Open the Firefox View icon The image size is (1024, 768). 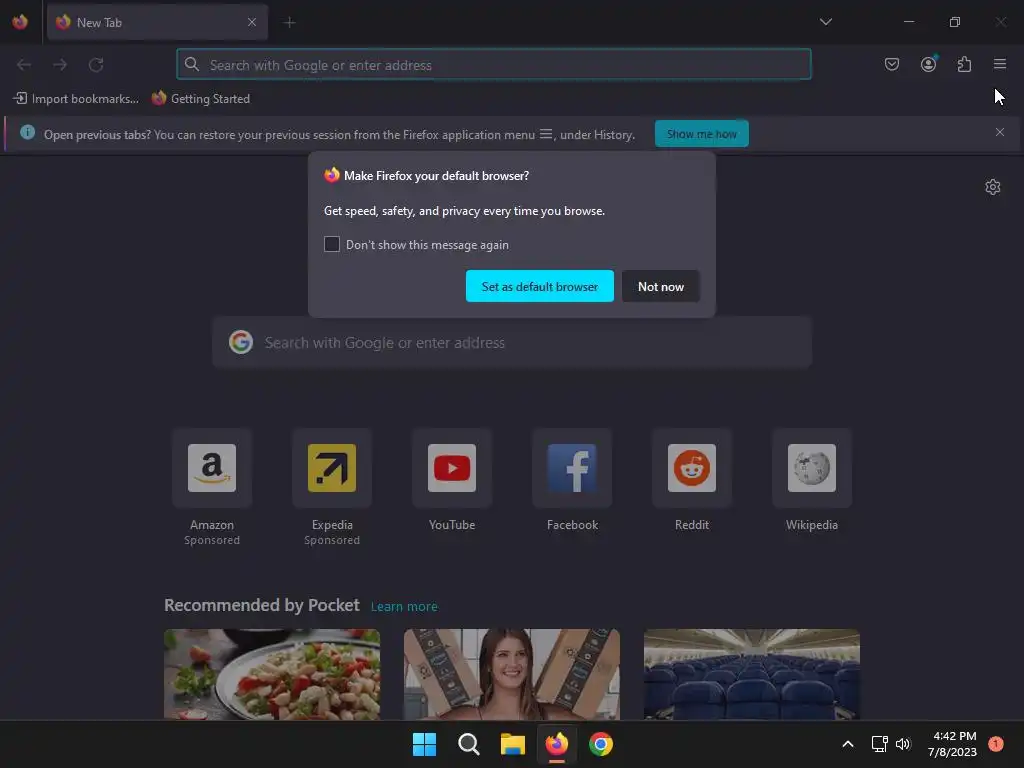click(20, 22)
